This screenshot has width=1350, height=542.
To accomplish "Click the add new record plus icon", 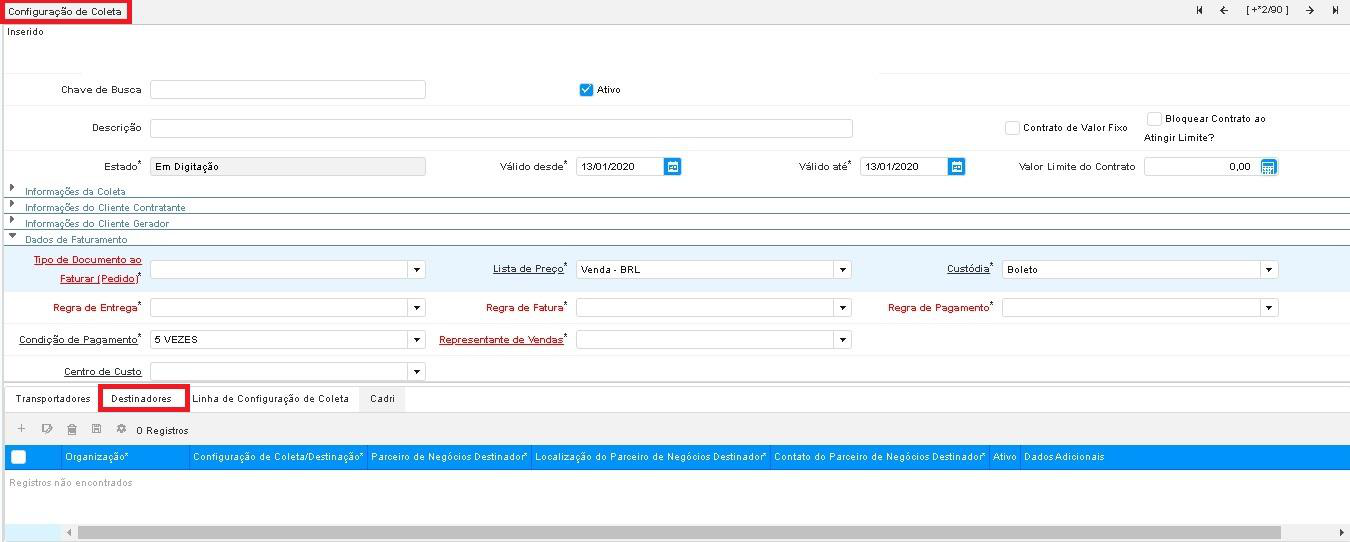I will [x=22, y=429].
